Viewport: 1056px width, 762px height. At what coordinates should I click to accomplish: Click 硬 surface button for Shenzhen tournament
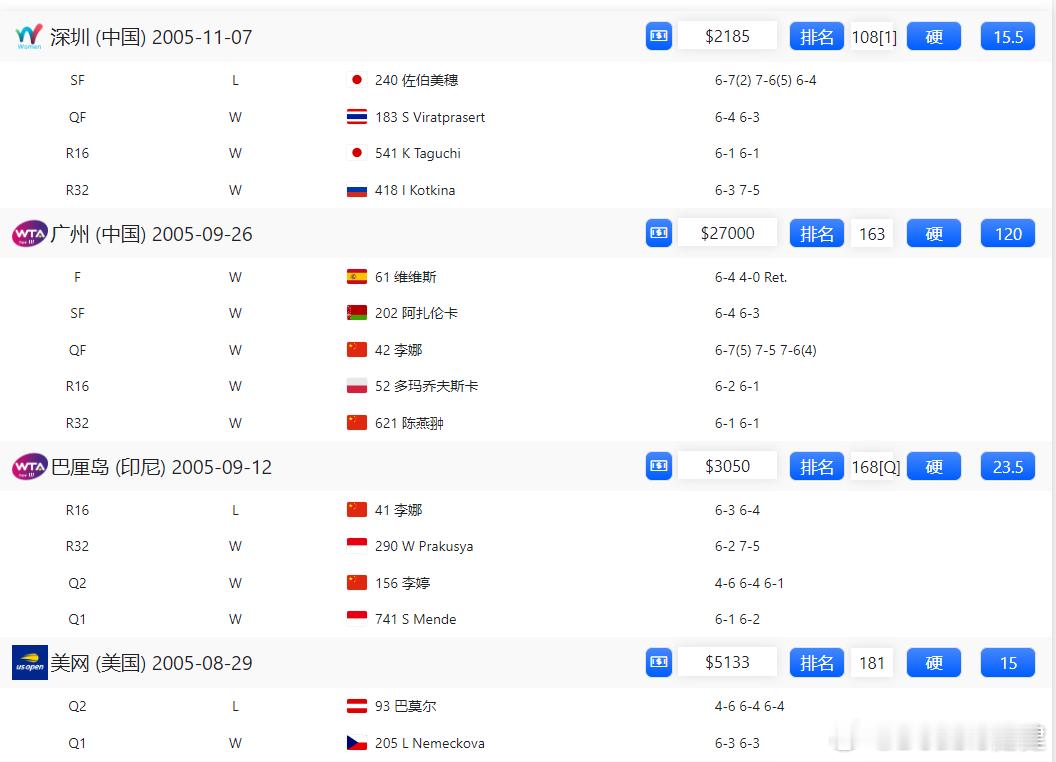(934, 36)
